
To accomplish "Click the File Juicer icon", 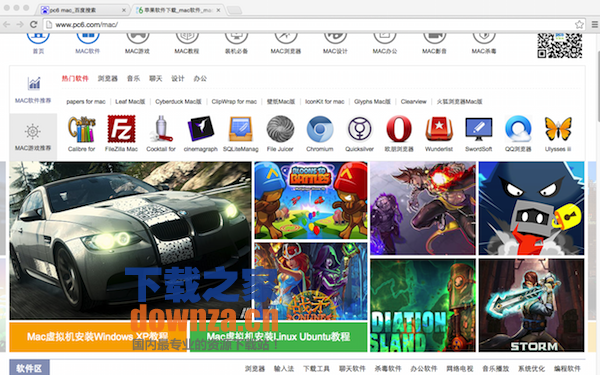I will point(280,129).
